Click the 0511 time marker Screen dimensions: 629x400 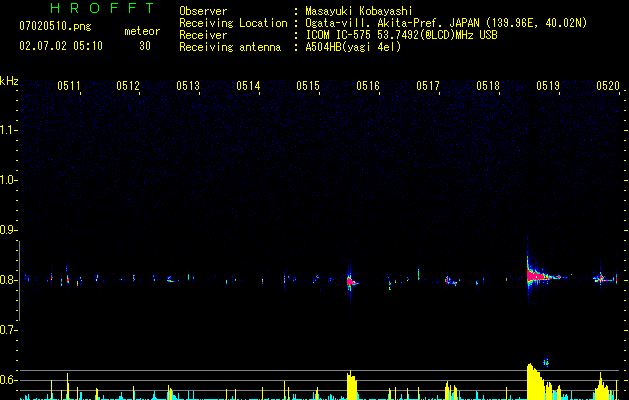tap(69, 86)
